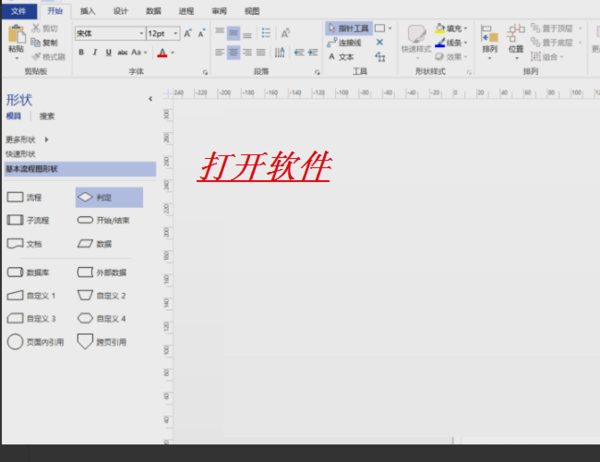The image size is (600, 462).
Task: Expand More Shapes (更多形状)
Action: point(27,139)
